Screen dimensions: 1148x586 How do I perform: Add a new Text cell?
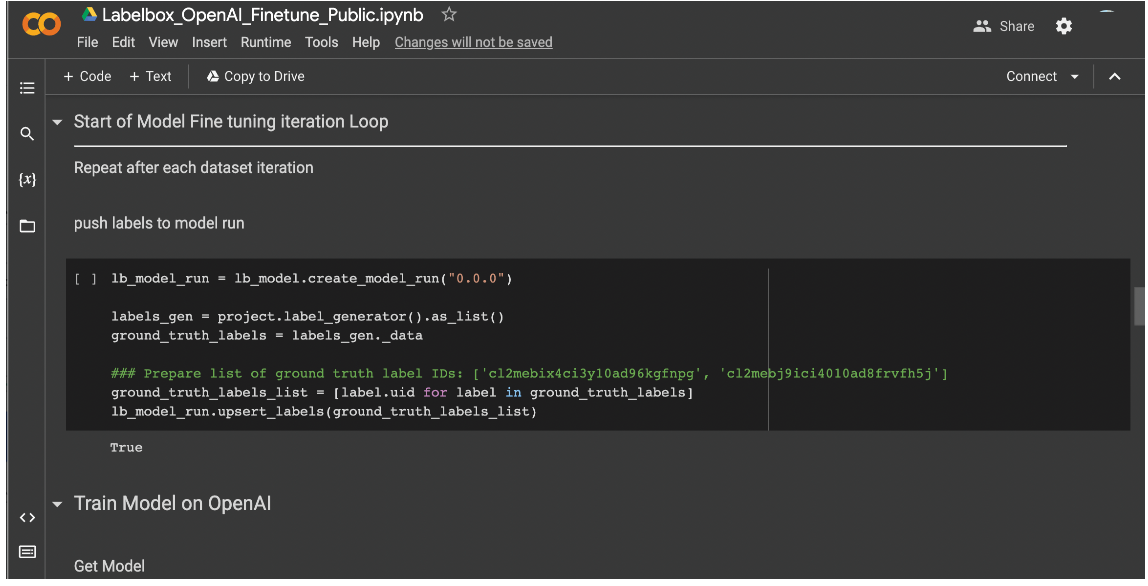(x=150, y=76)
